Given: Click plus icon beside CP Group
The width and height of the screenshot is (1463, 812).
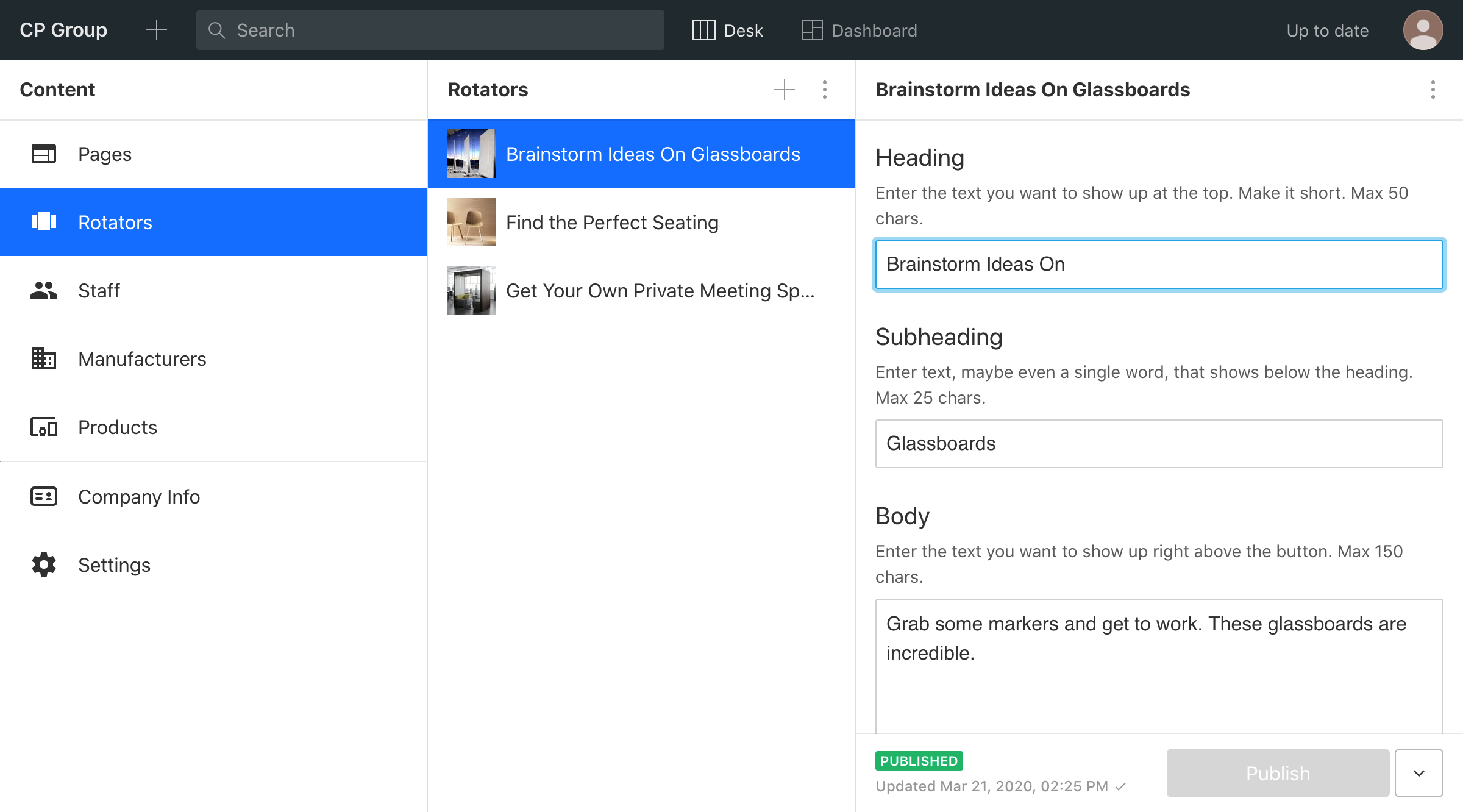Looking at the screenshot, I should [157, 30].
